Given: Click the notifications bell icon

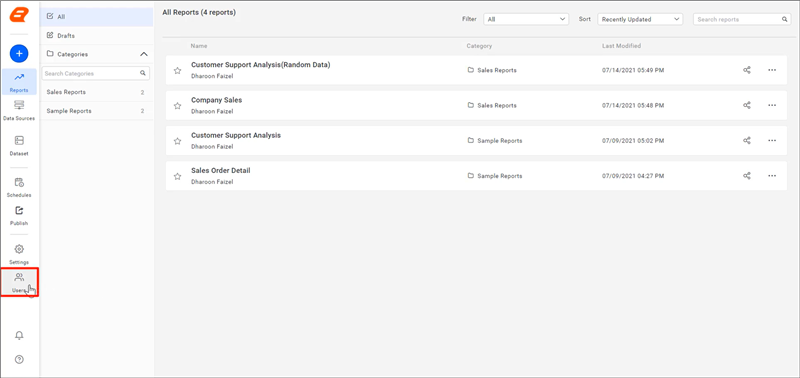Looking at the screenshot, I should click(19, 335).
